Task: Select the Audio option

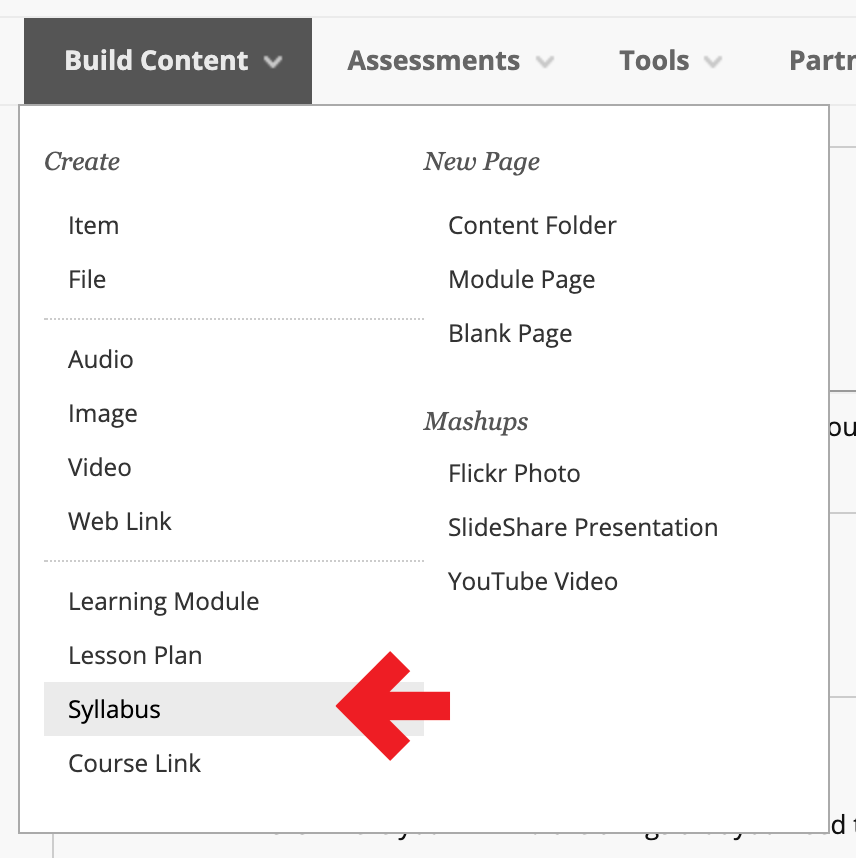Action: 100,360
